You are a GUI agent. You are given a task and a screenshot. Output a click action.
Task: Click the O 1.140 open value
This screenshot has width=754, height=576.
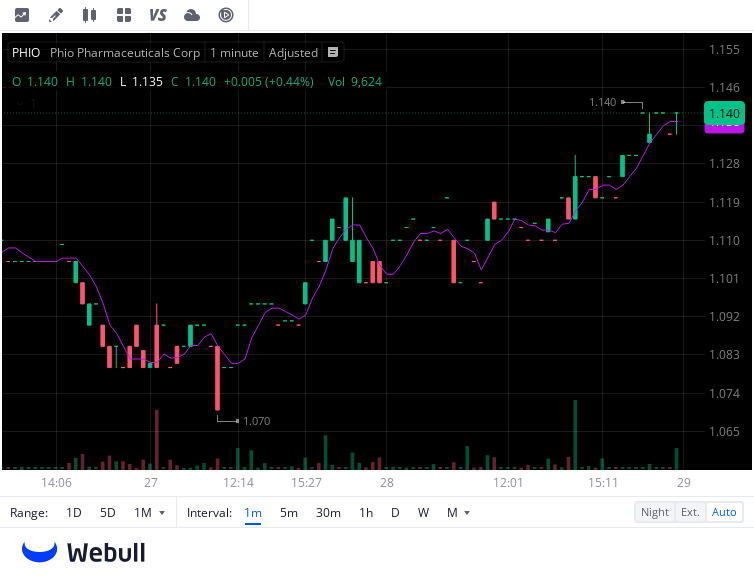point(35,82)
